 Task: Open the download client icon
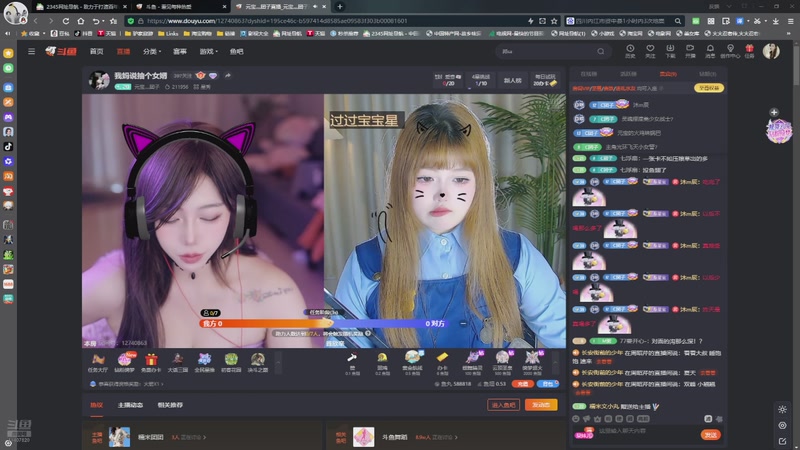[670, 51]
